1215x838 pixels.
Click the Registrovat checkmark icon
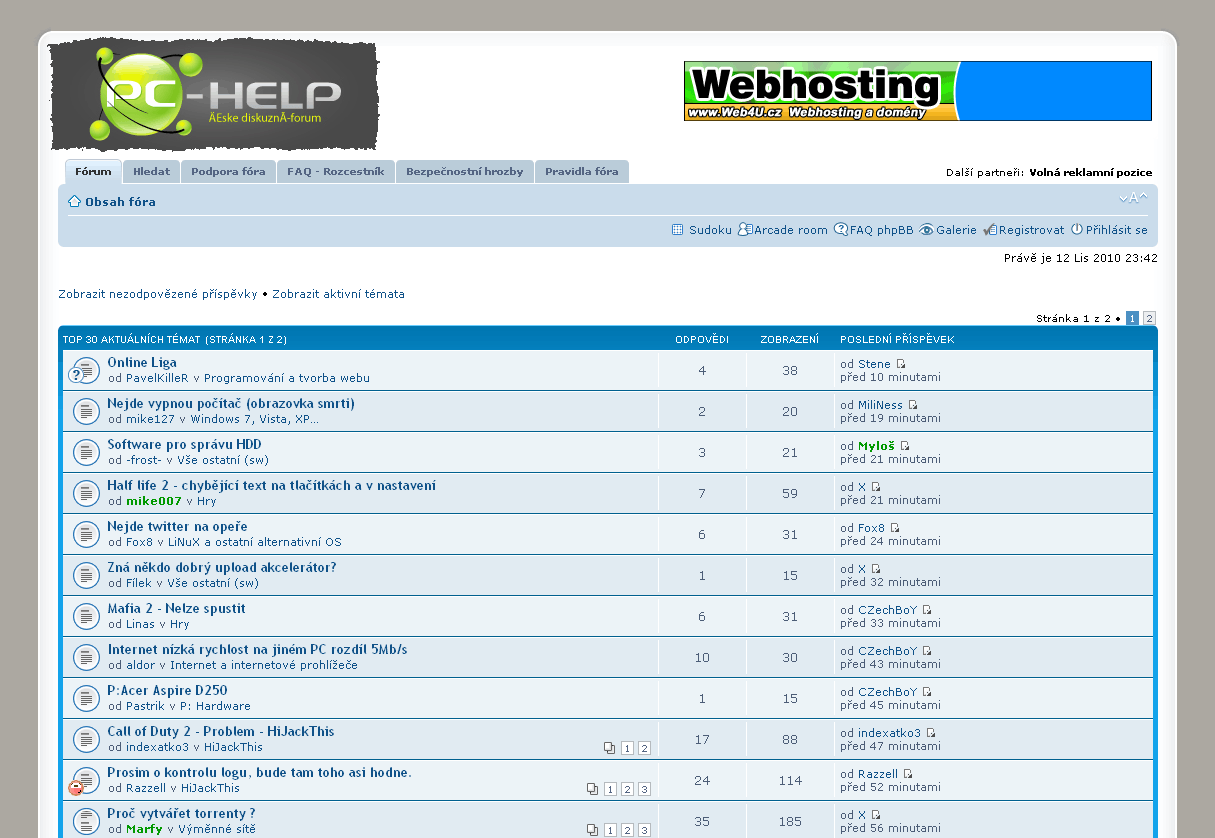click(x=990, y=230)
